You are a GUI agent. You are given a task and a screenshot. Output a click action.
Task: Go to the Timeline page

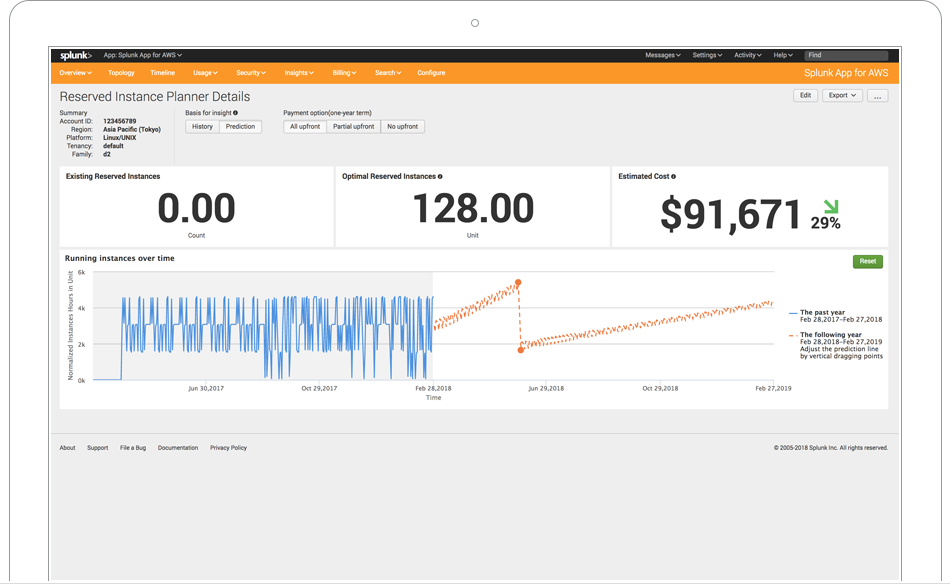click(x=162, y=73)
